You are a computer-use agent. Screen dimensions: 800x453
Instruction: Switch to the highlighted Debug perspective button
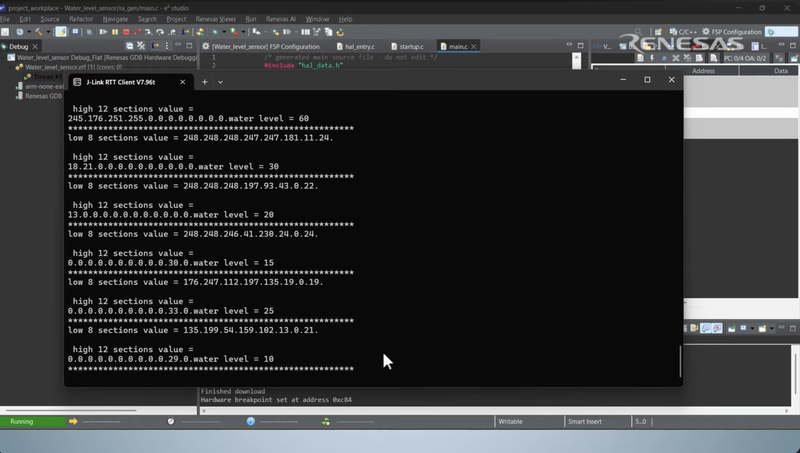[x=781, y=32]
